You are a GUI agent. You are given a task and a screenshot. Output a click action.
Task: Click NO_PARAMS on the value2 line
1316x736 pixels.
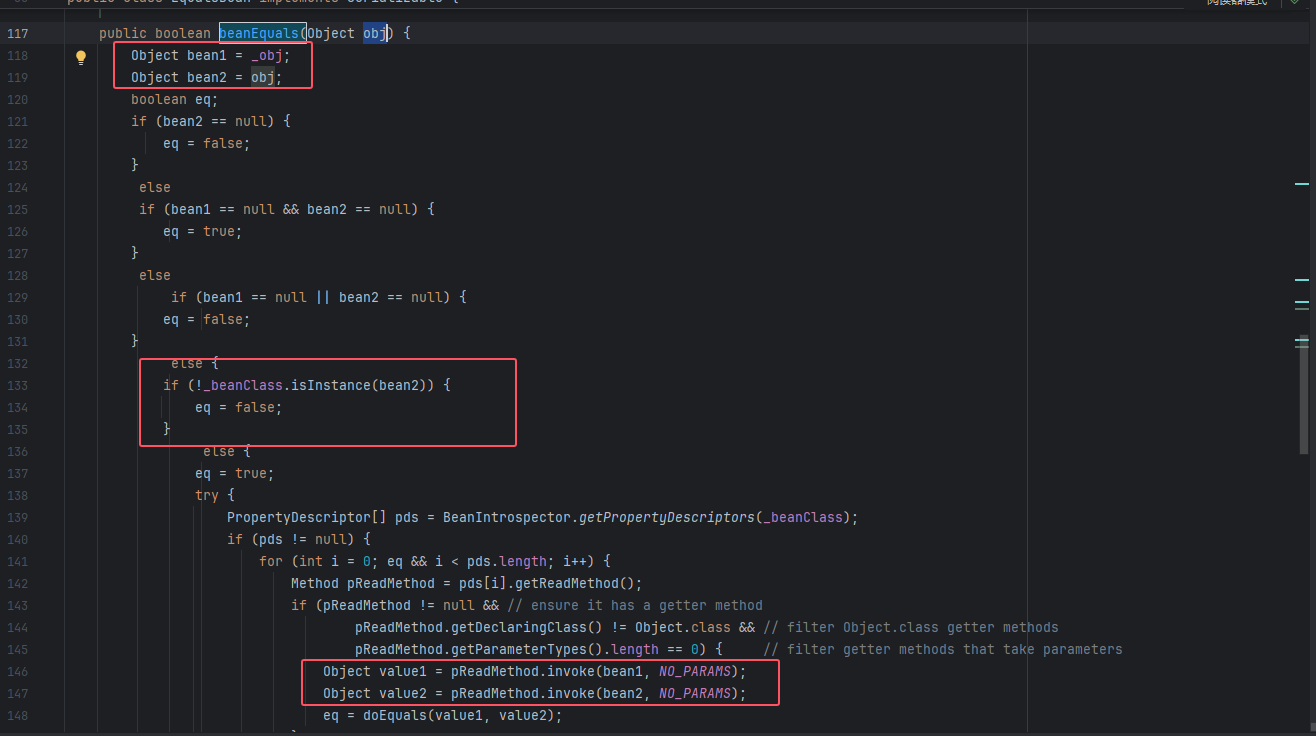(x=695, y=693)
